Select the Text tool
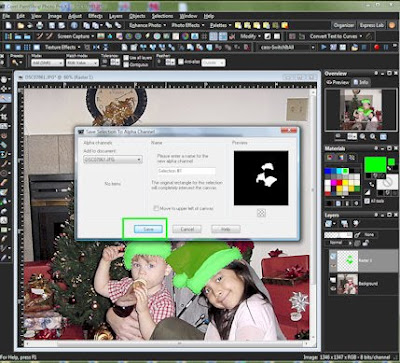The height and width of the screenshot is (363, 400). [4, 220]
